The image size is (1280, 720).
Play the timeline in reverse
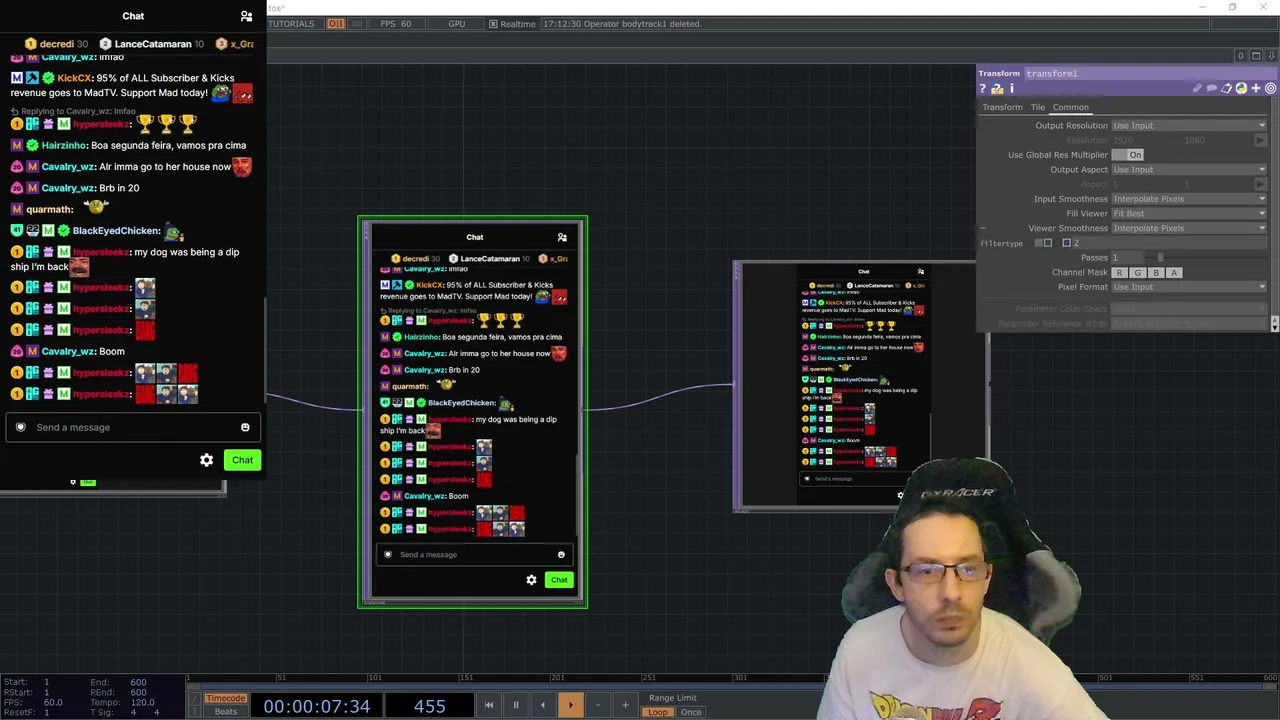[543, 705]
